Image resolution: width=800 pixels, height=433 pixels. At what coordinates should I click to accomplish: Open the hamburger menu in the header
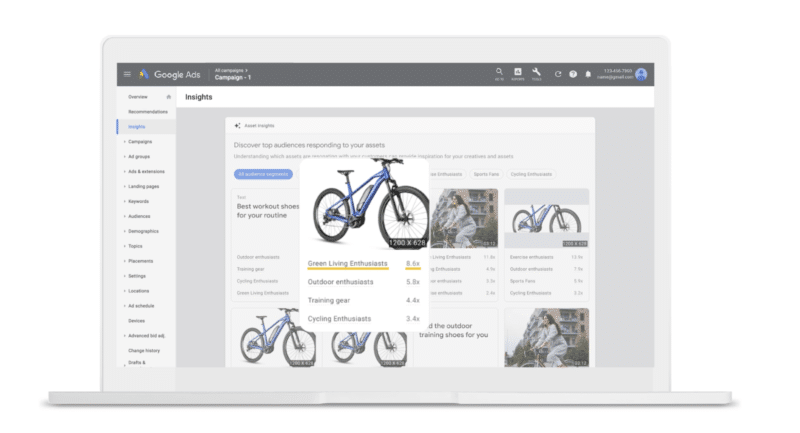click(127, 74)
